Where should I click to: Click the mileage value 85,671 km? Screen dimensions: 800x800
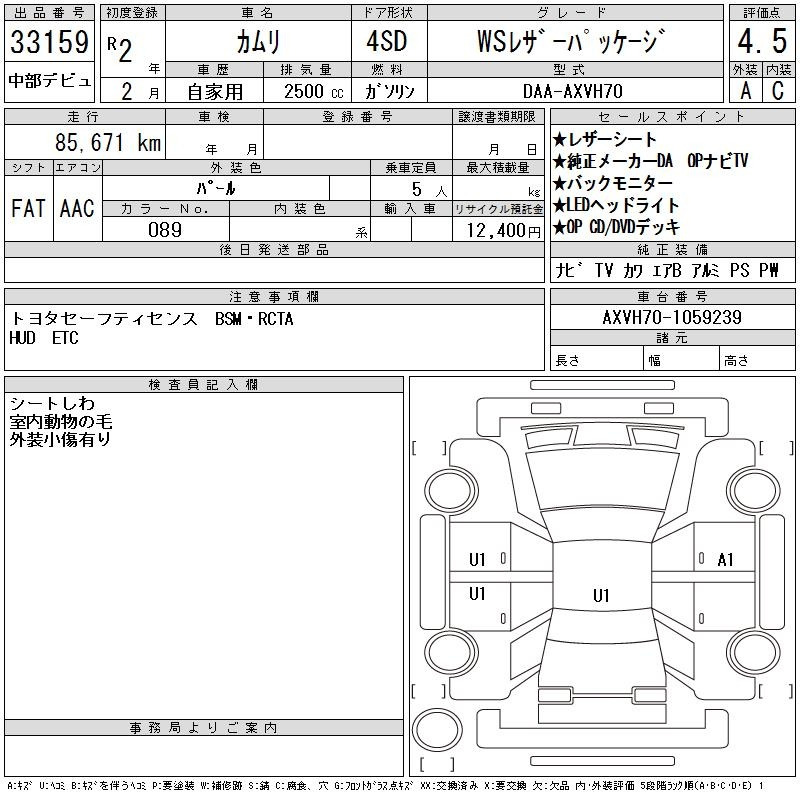108,143
